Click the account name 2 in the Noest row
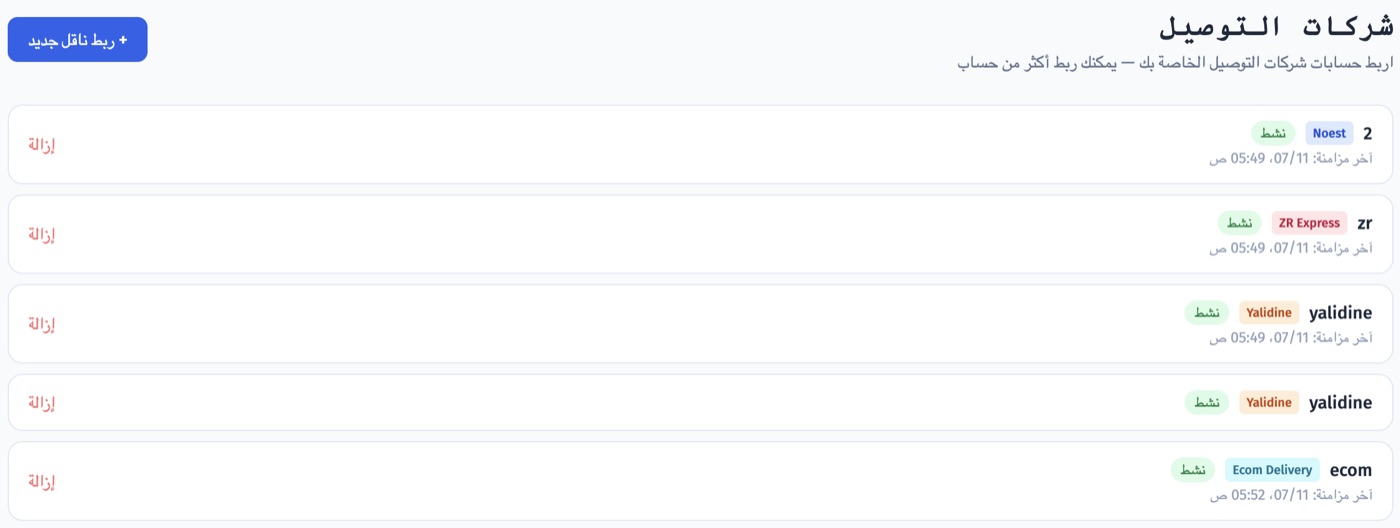Viewport: 1400px width, 528px height. pos(1367,134)
